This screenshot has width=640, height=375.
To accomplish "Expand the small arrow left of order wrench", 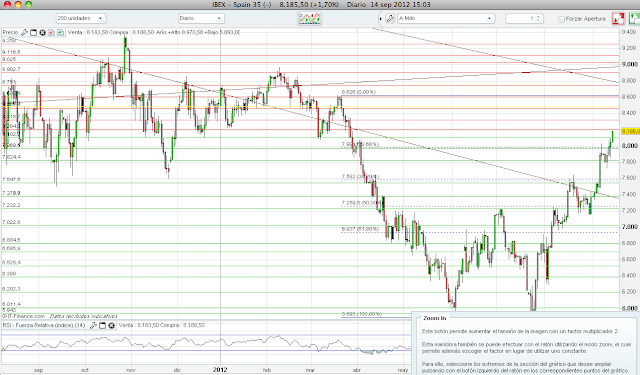I will point(381,19).
